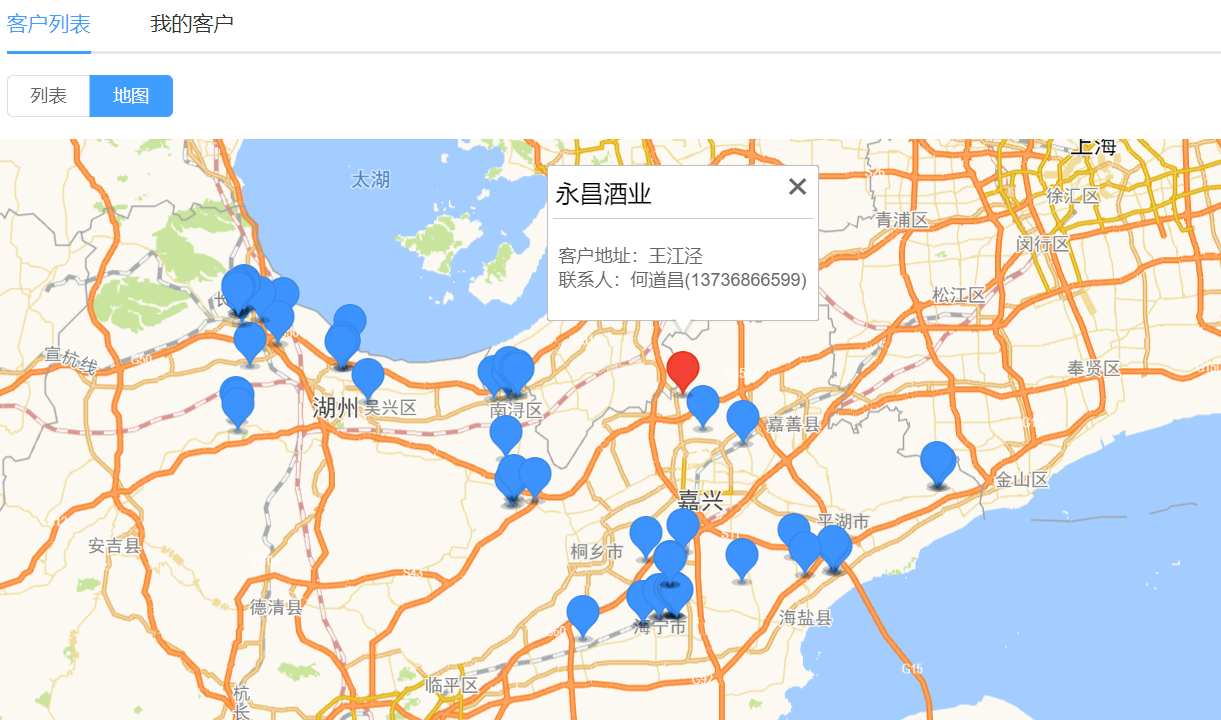Open the marker directly below 南浔区 label

tap(505, 433)
